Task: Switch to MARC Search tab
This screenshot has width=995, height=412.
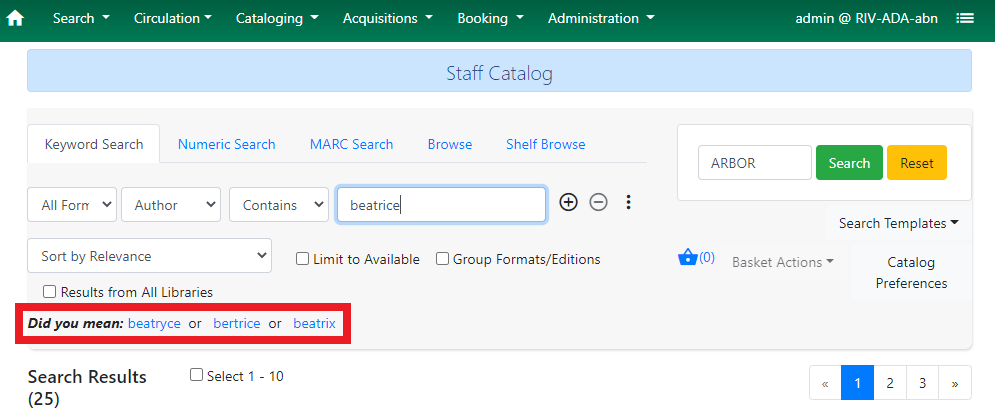Action: click(352, 144)
